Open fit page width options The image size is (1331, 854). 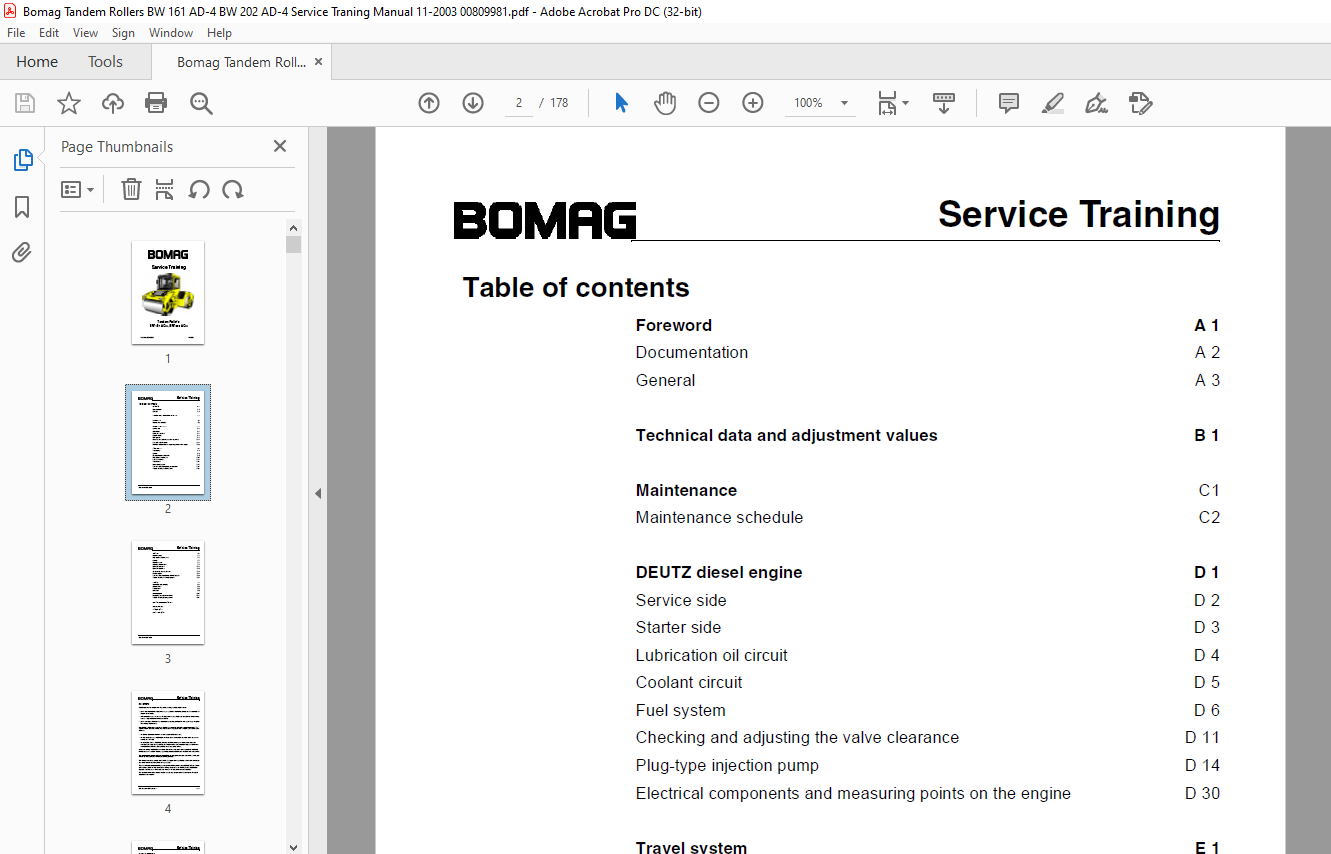click(x=892, y=103)
